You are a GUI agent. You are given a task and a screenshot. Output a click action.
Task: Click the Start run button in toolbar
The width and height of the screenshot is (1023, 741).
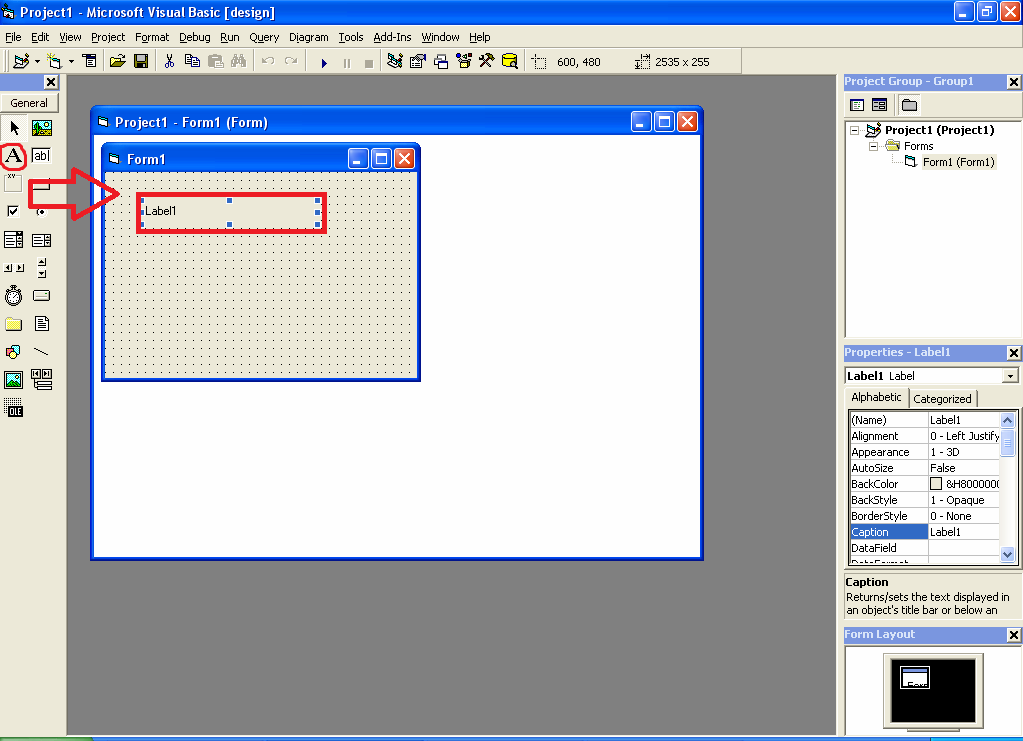[324, 63]
